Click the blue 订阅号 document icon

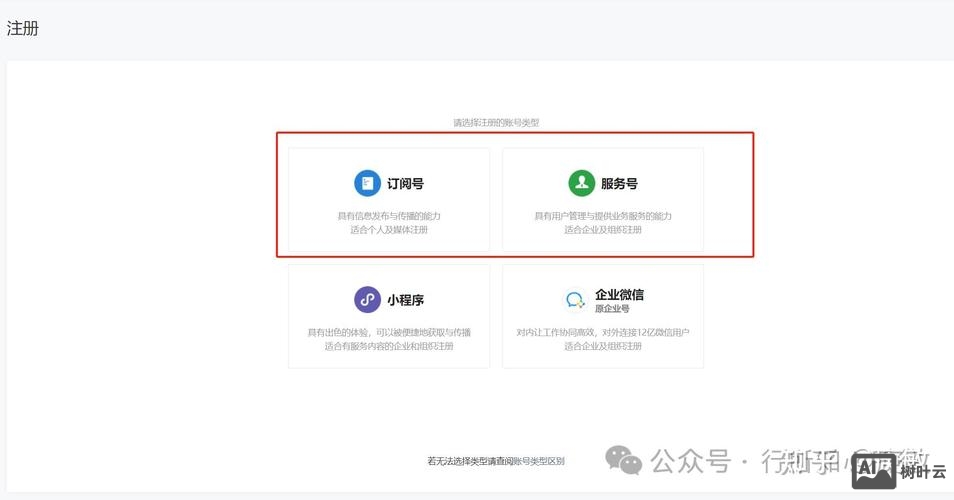367,183
